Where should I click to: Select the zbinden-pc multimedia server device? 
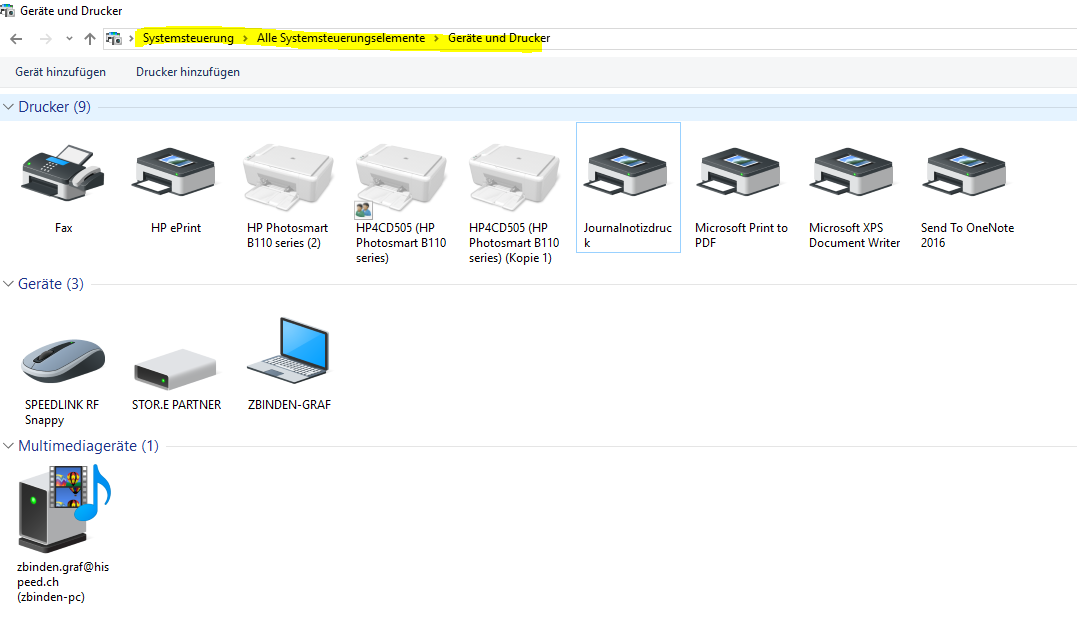(x=65, y=508)
